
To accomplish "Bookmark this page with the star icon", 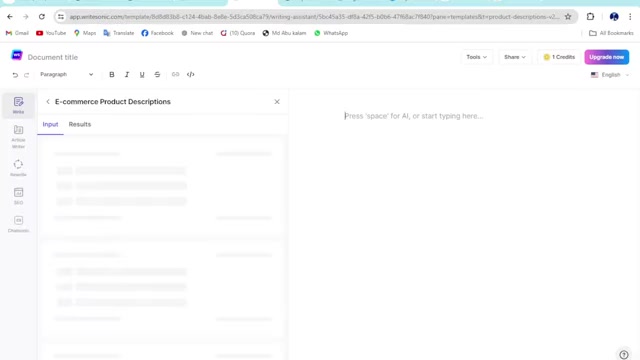I will tap(568, 17).
